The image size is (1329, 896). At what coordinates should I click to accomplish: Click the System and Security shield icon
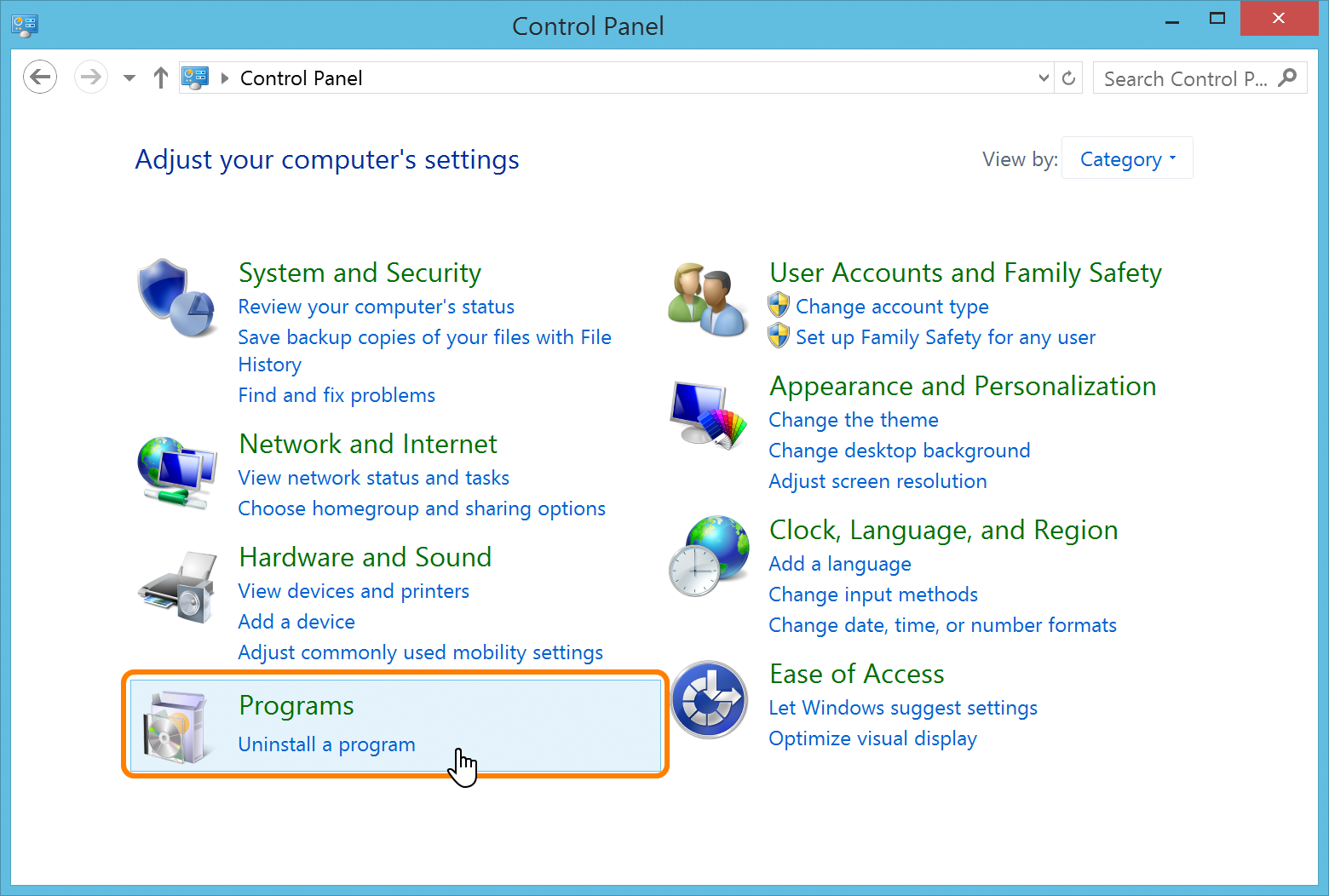(x=176, y=298)
